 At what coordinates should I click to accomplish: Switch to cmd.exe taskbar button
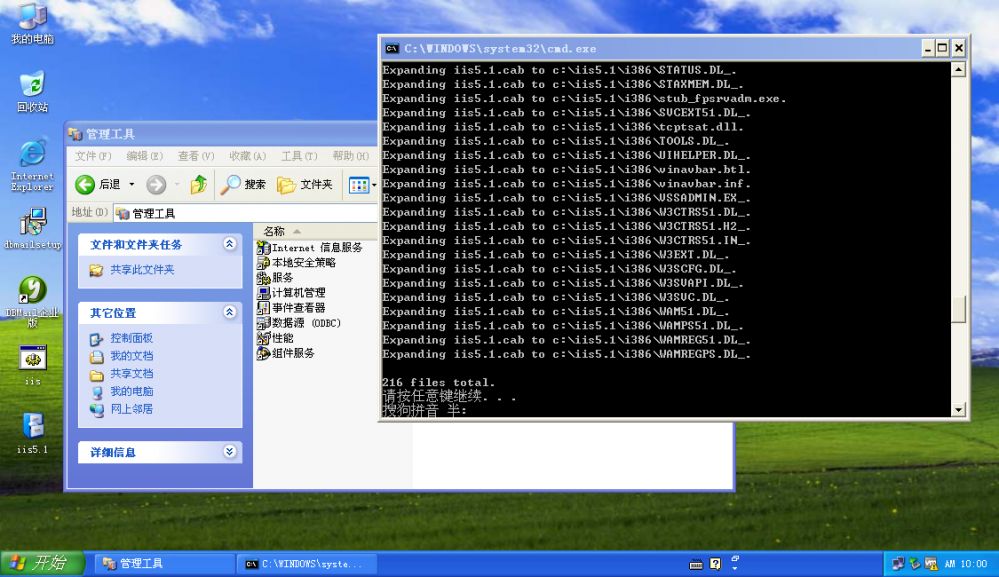click(307, 564)
